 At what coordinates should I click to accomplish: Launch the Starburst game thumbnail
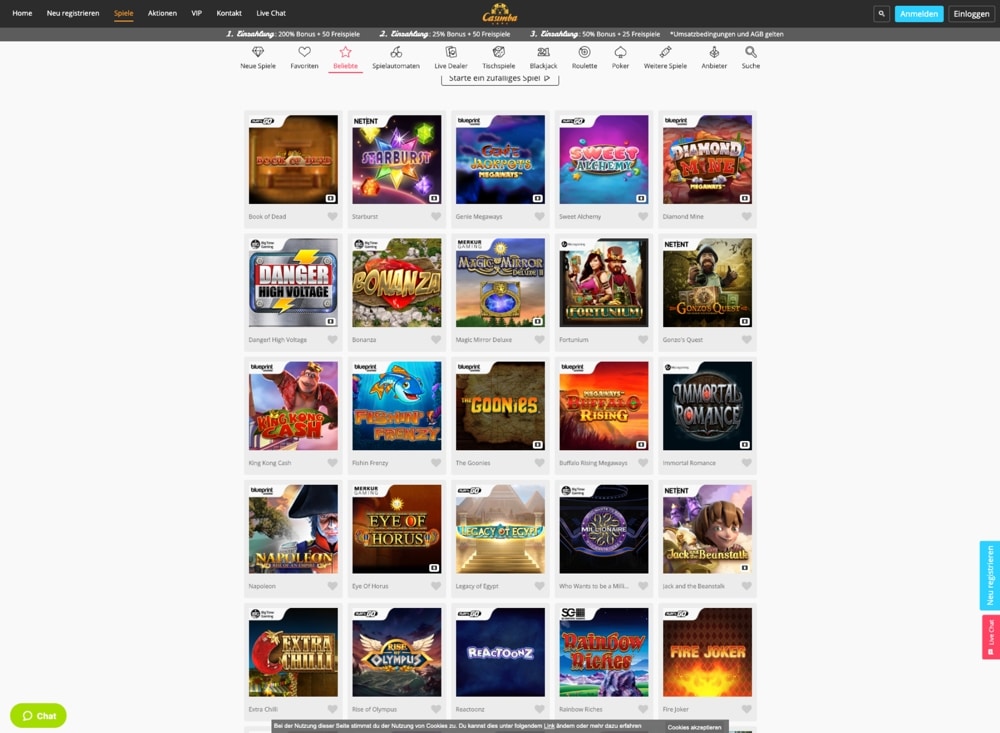[x=397, y=159]
